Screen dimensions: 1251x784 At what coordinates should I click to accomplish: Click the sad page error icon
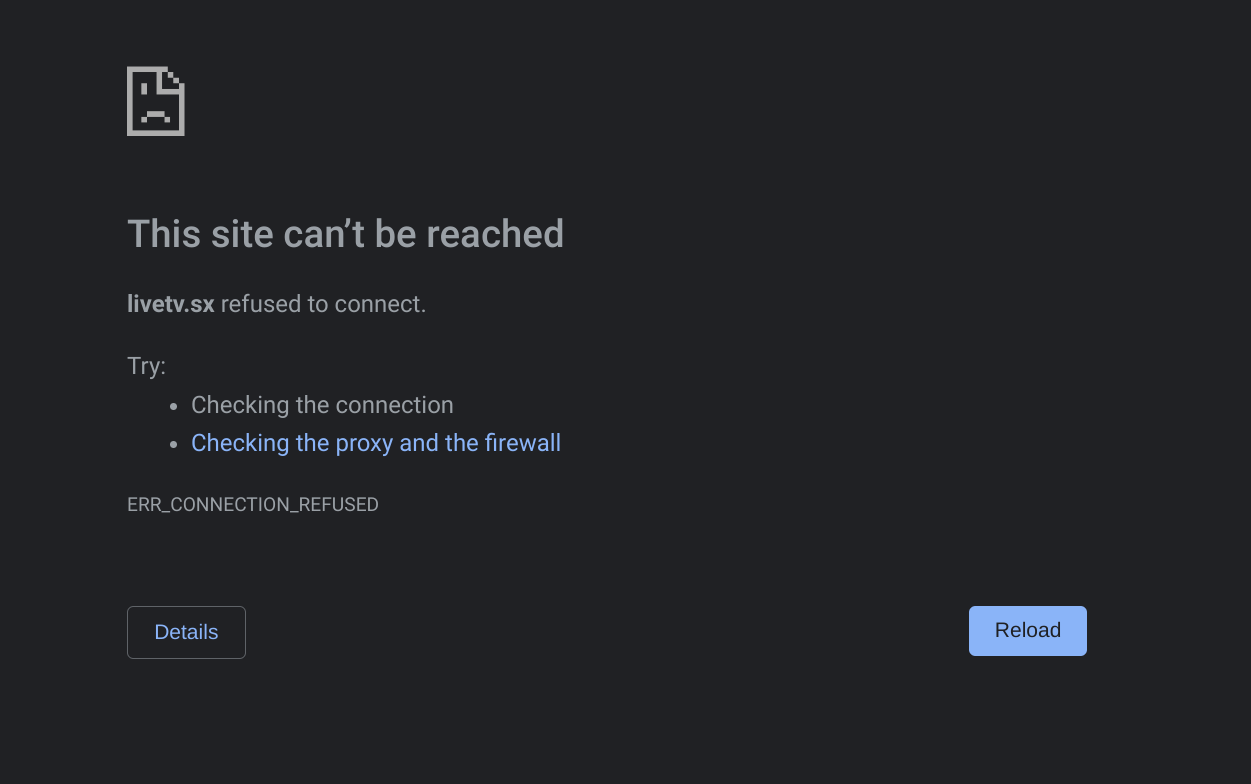pos(155,101)
